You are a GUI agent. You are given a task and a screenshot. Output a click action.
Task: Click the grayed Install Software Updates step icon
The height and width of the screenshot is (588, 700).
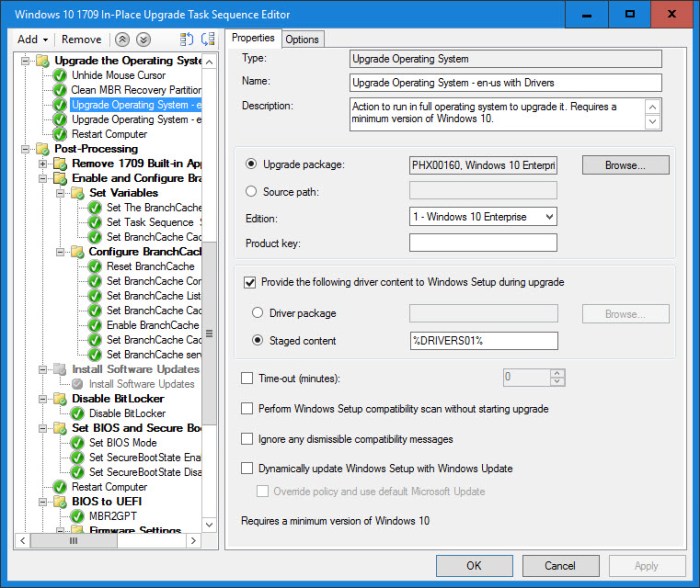coord(78,384)
